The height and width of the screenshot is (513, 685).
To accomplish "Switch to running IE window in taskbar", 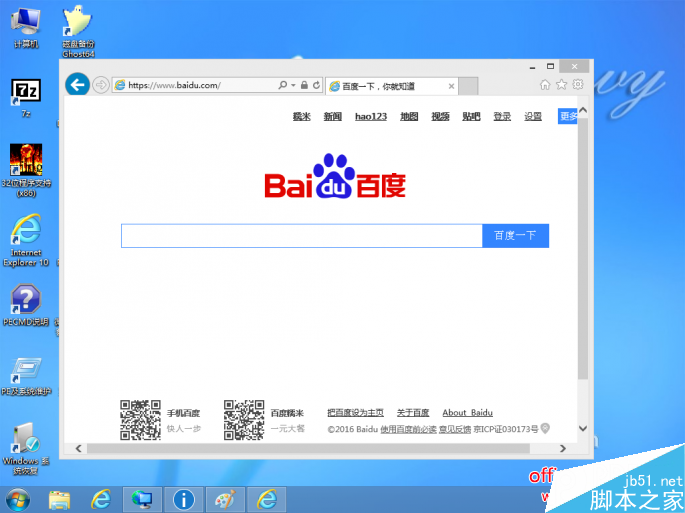I will 267,500.
